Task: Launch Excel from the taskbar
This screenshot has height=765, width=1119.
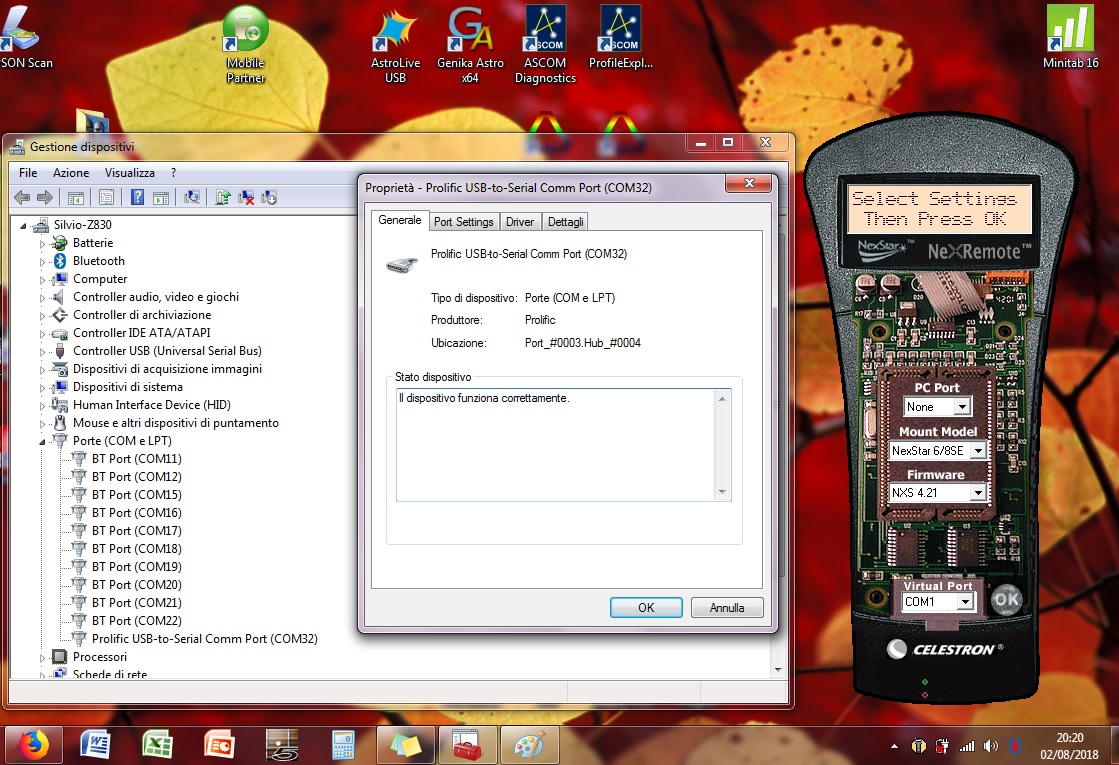Action: pyautogui.click(x=157, y=745)
